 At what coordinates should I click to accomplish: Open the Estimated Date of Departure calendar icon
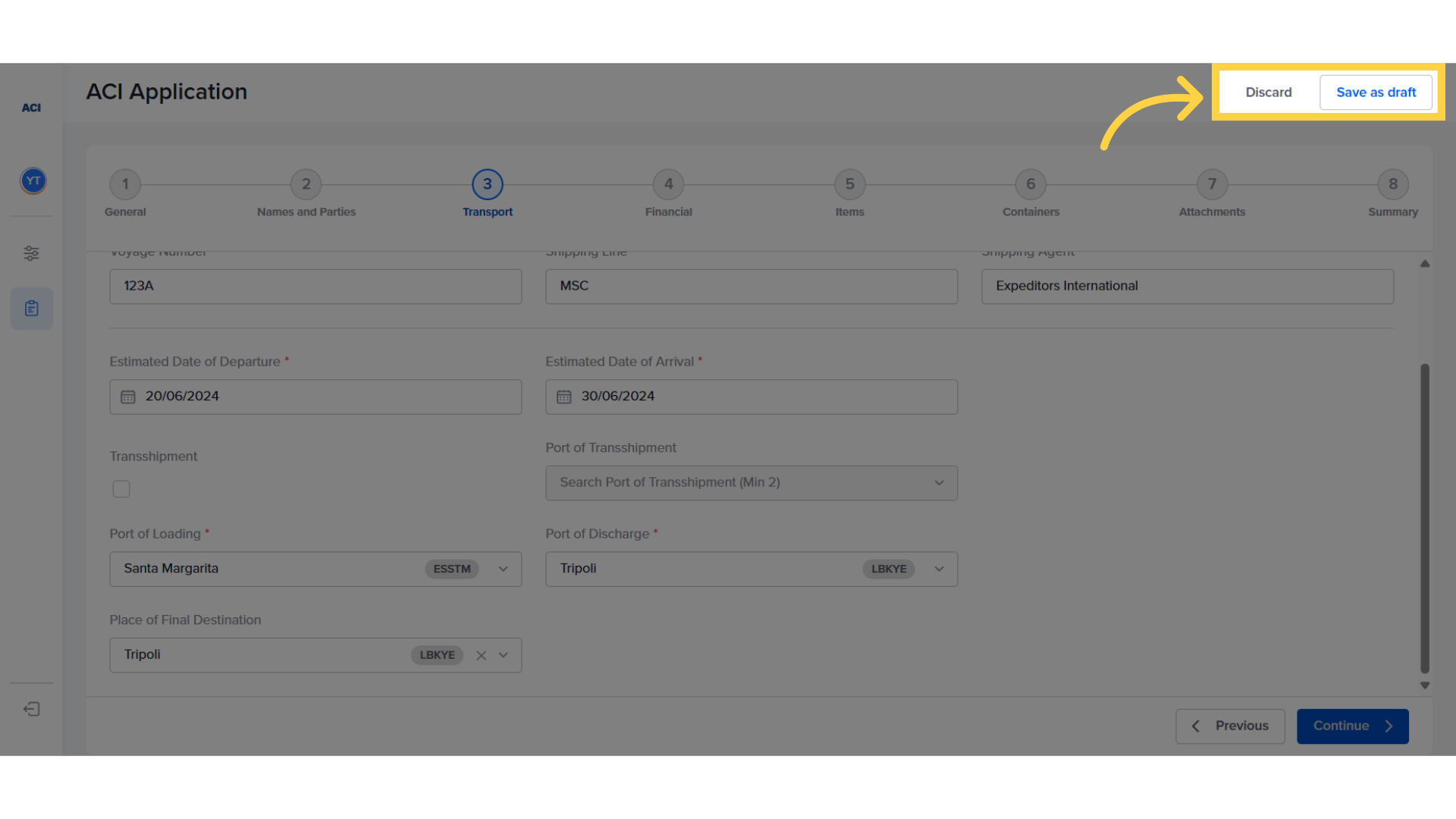[127, 397]
